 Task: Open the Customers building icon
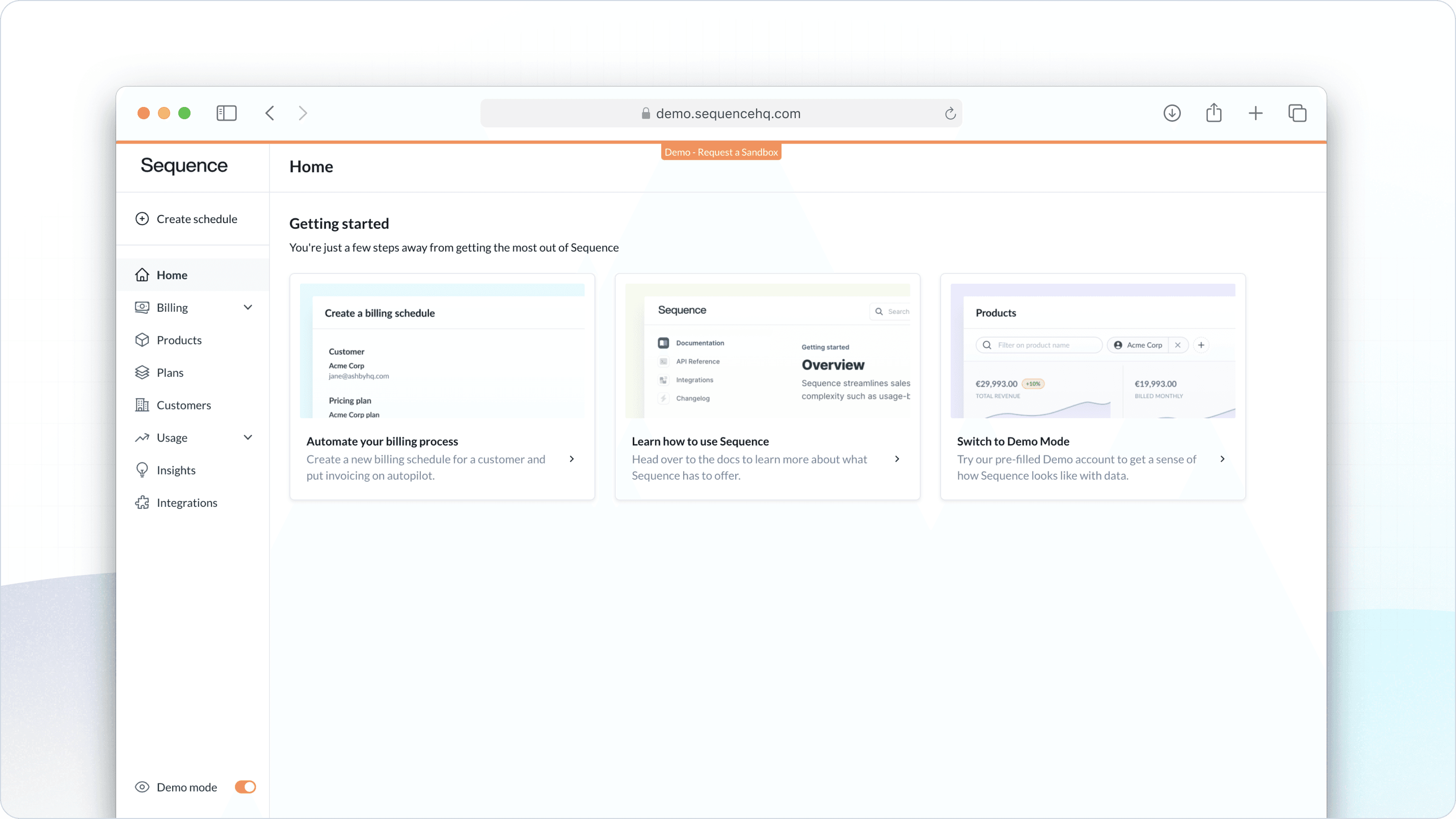click(142, 405)
